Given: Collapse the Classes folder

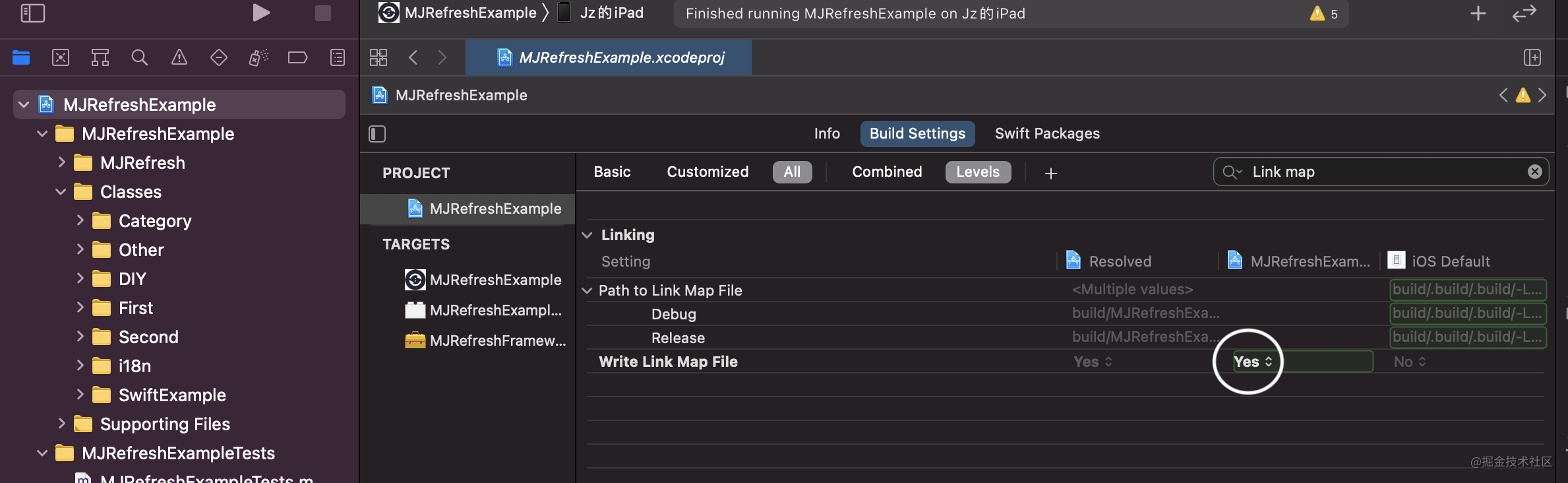Looking at the screenshot, I should tap(61, 191).
